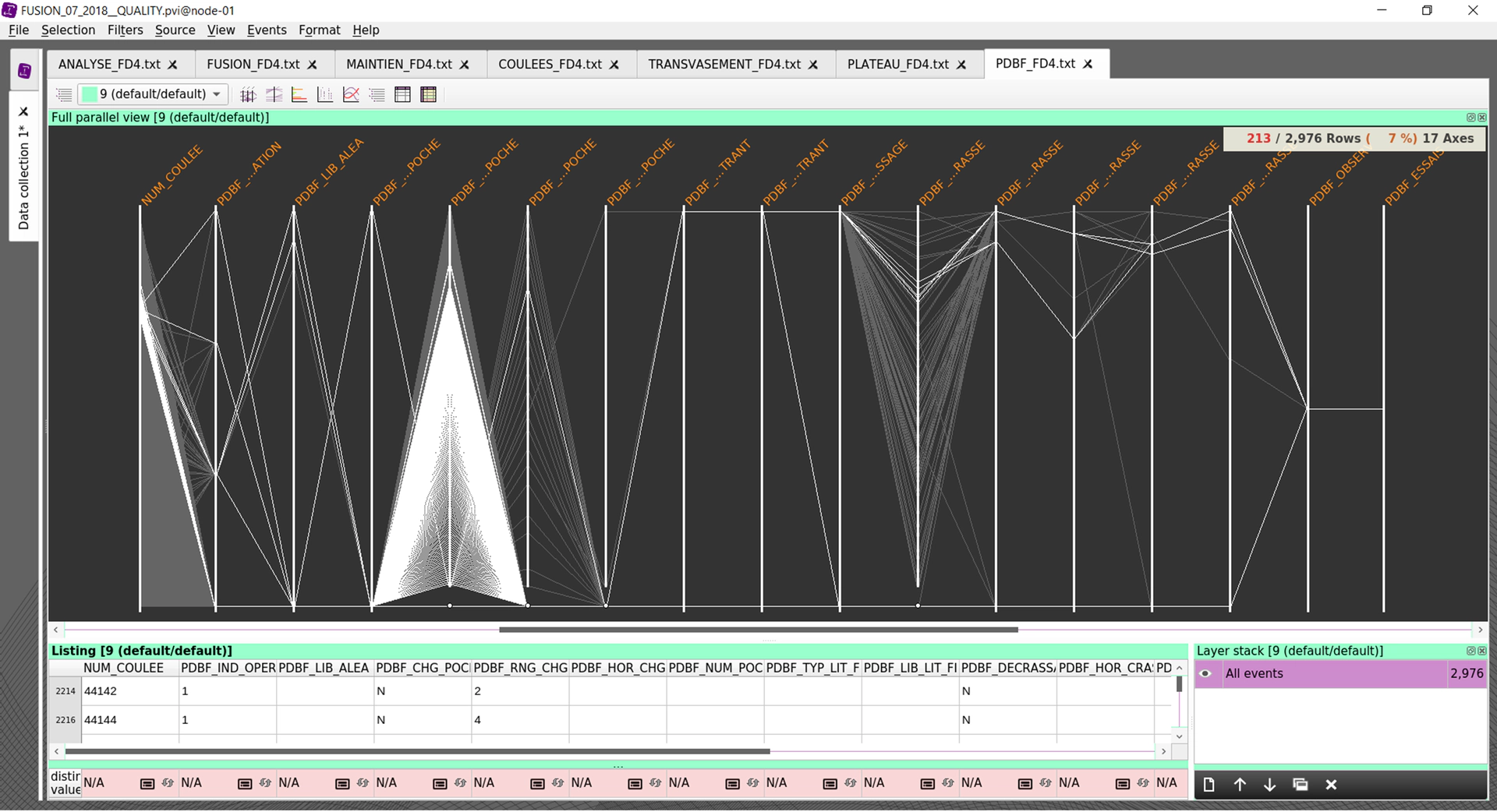Close the ANALYSE_FD4.txt tab
The image size is (1497, 812).
173,65
